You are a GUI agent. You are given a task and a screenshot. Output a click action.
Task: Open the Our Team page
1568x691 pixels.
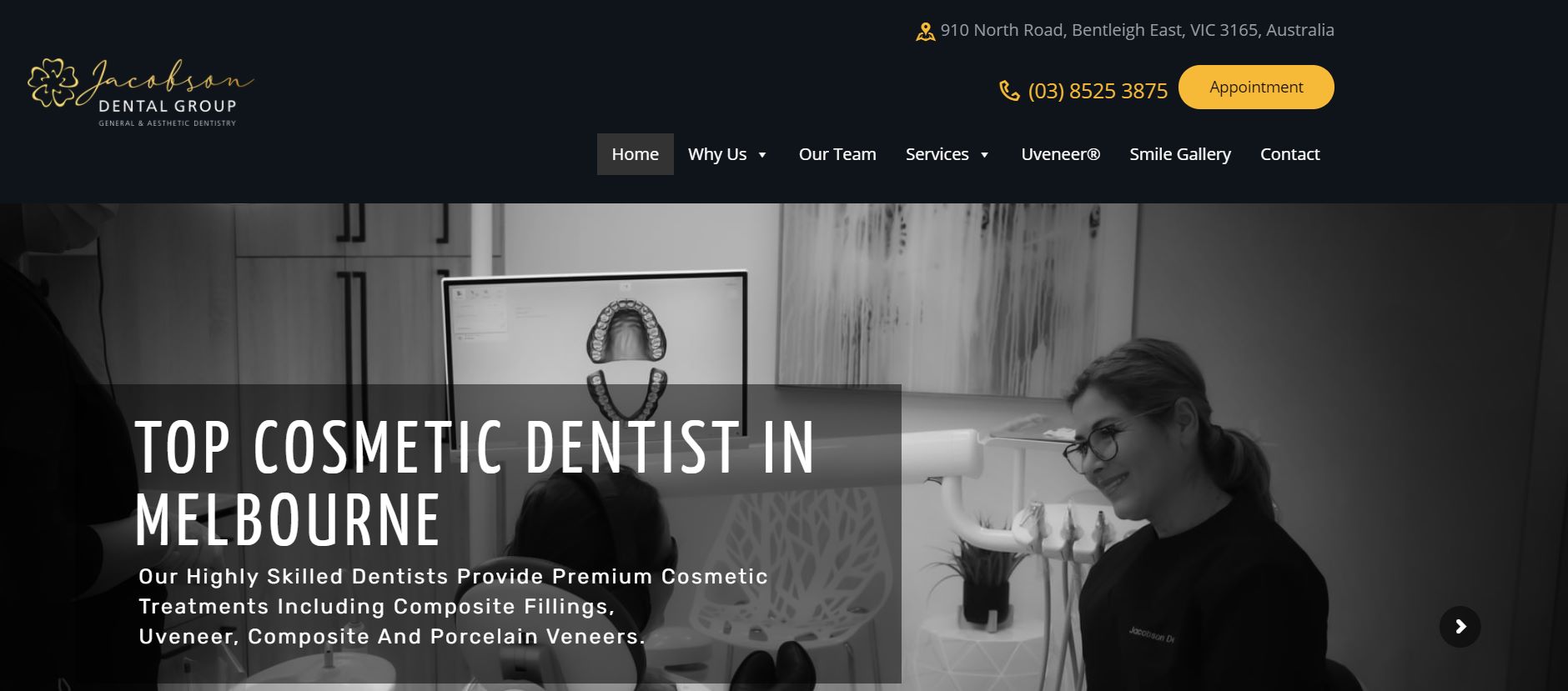coord(837,154)
